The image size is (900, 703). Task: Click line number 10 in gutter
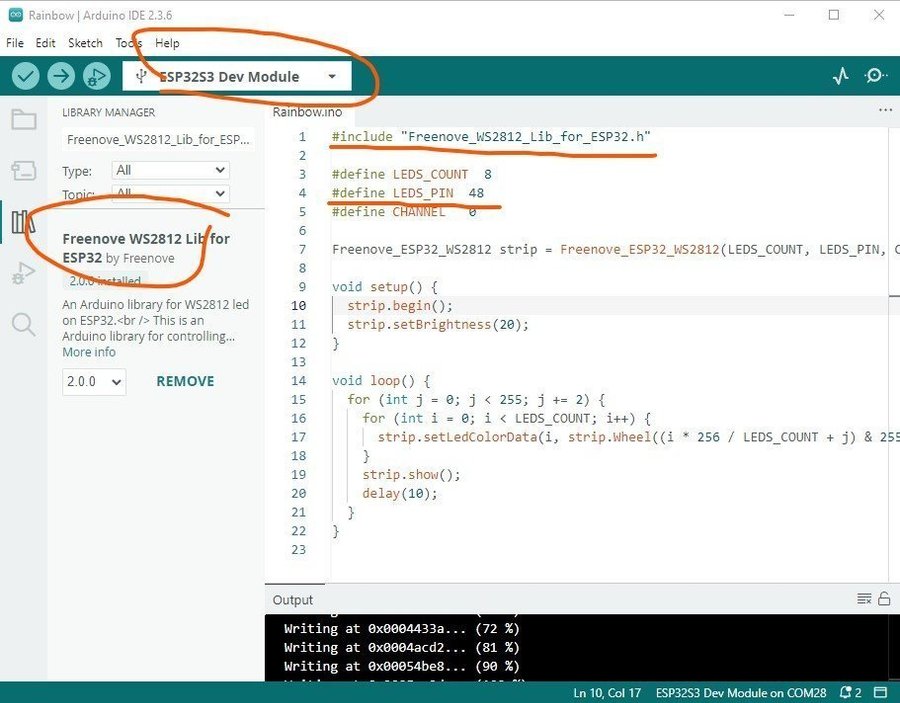[298, 305]
